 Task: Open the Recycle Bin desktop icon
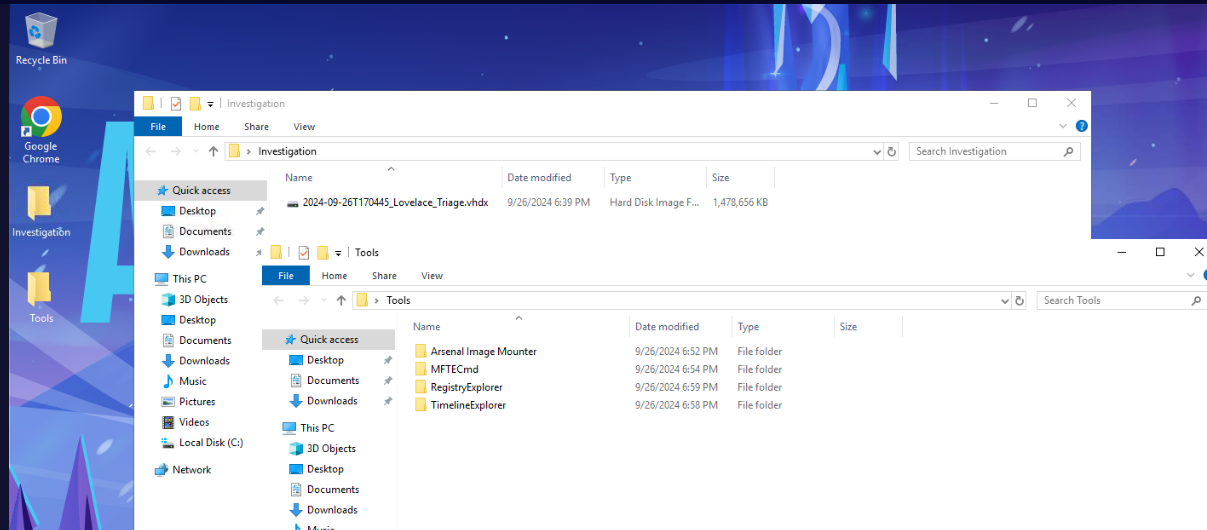(x=41, y=38)
